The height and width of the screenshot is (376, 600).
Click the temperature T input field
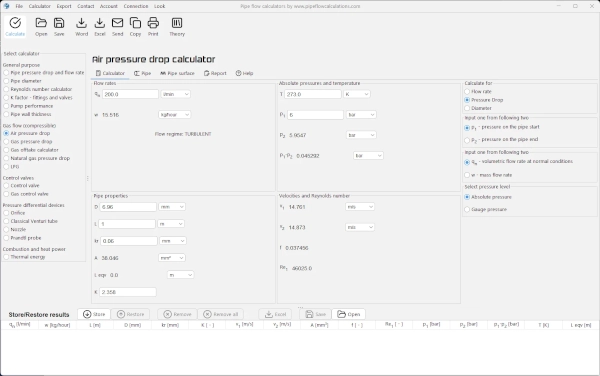point(313,94)
